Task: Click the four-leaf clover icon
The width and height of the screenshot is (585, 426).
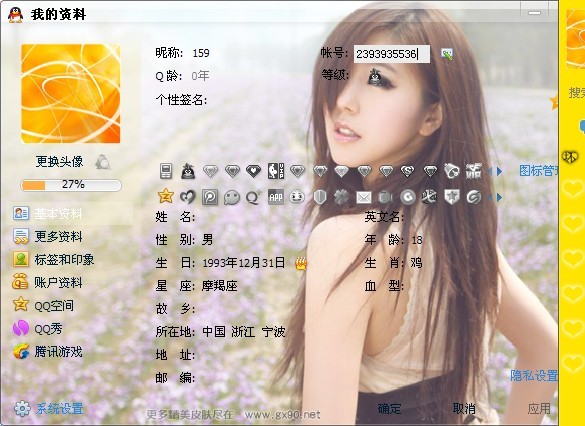Action: coord(341,197)
